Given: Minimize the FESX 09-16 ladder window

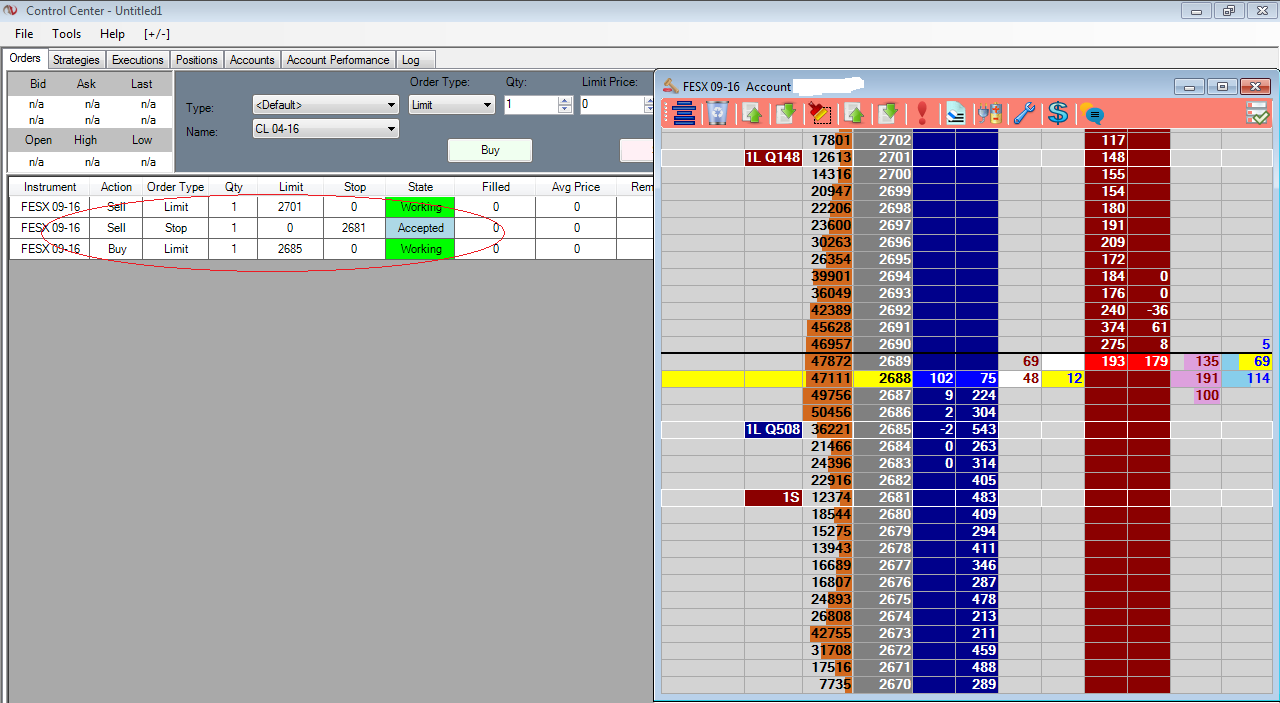Looking at the screenshot, I should click(1190, 87).
